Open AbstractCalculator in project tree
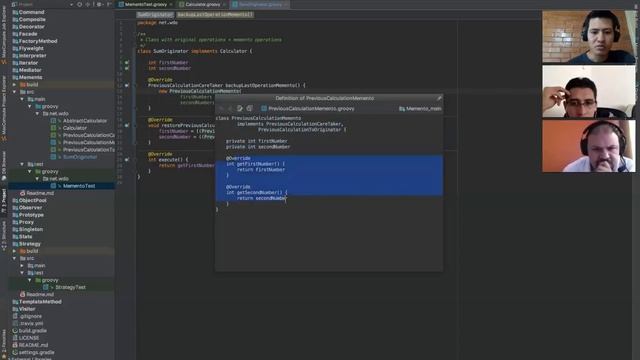The height and width of the screenshot is (360, 640). (x=85, y=121)
